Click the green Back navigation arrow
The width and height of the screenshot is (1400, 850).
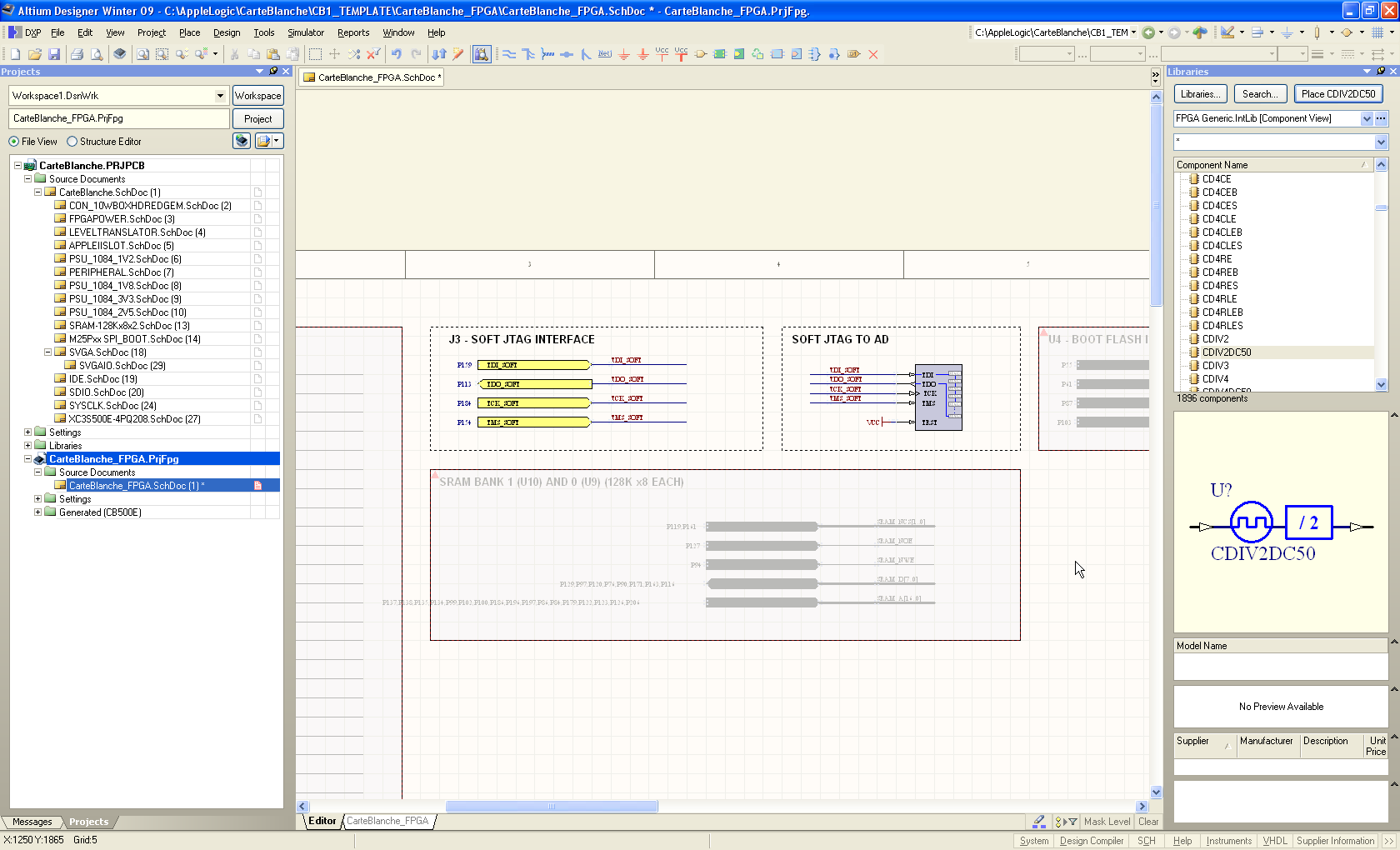pos(1148,32)
